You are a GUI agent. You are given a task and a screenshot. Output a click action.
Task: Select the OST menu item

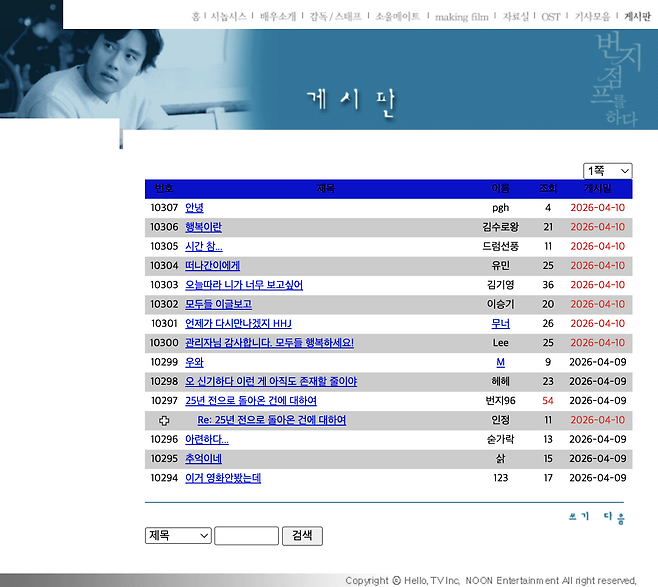tap(551, 17)
